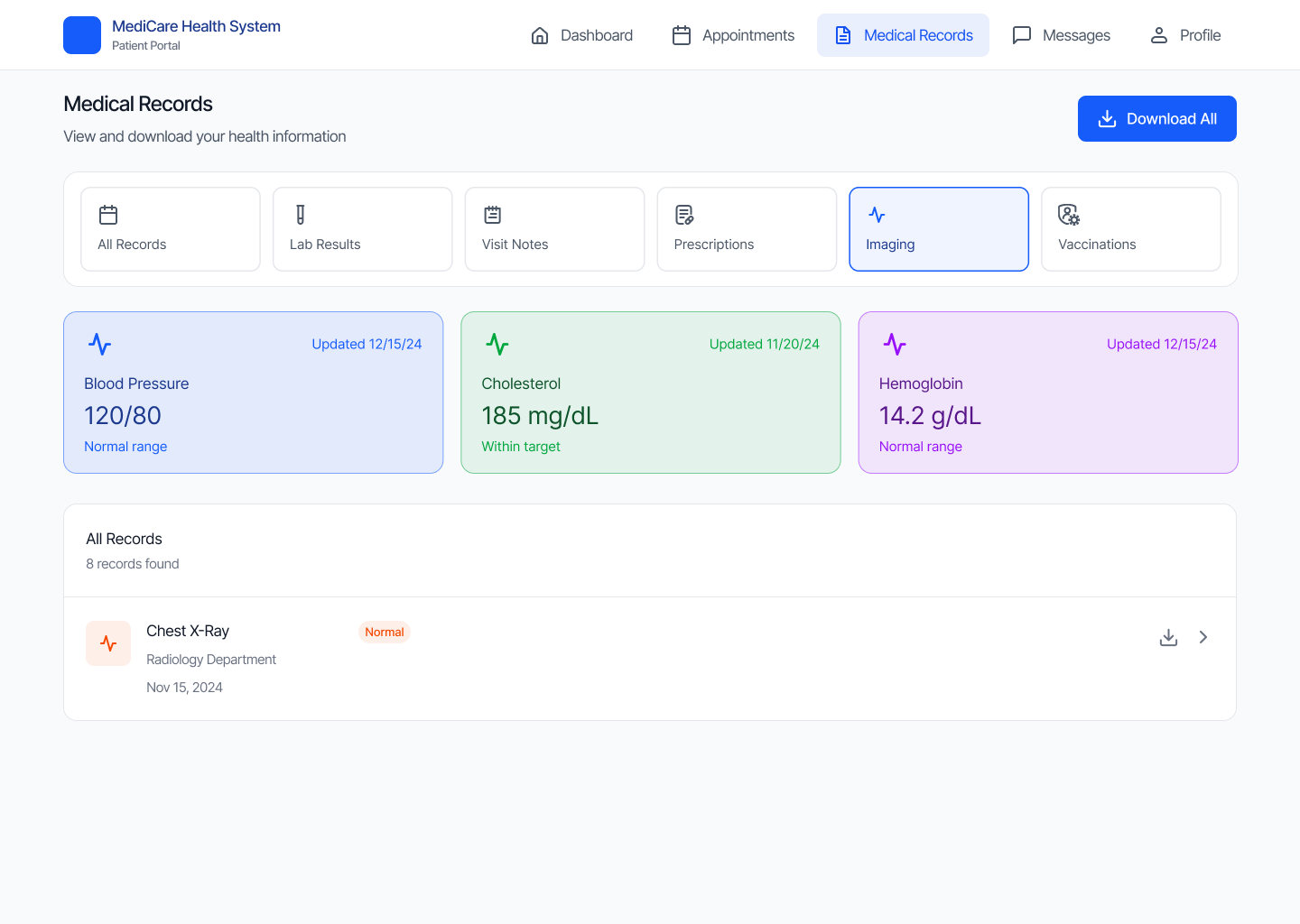Download the Chest X-Ray record
Screen dimensions: 1300x924
click(1168, 637)
